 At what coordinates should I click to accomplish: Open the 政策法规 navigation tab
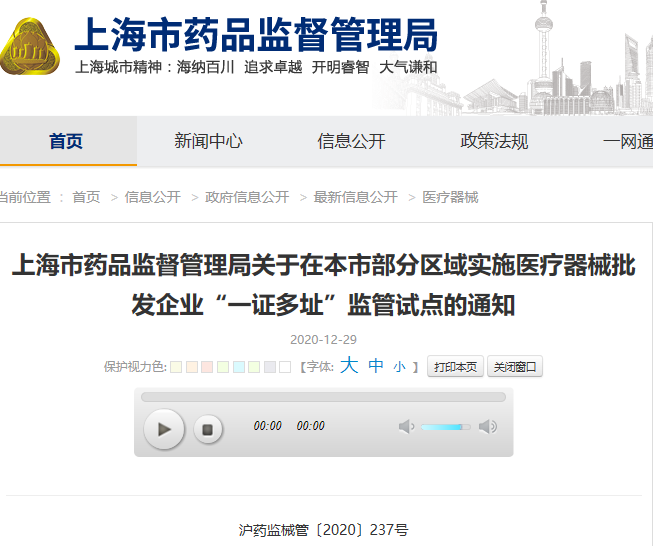[x=494, y=141]
